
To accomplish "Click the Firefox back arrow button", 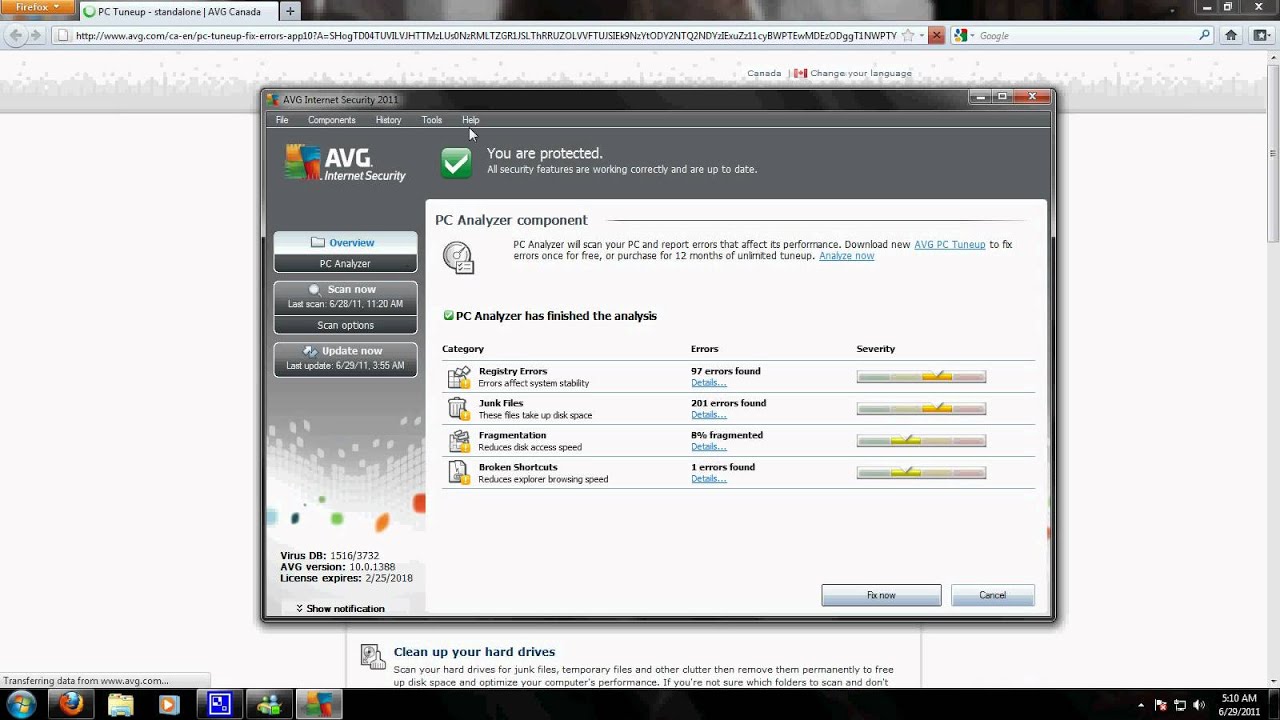I will (15, 35).
